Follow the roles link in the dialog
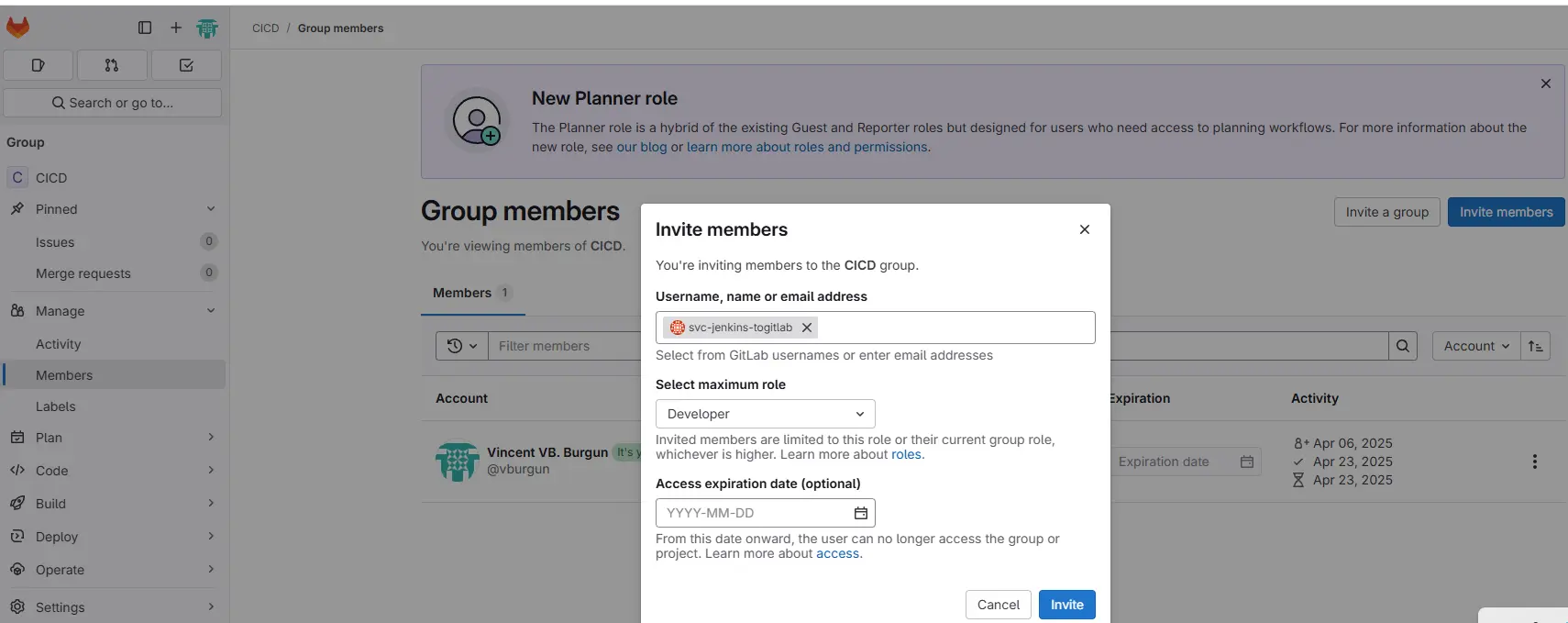This screenshot has height=623, width=1568. 906,454
